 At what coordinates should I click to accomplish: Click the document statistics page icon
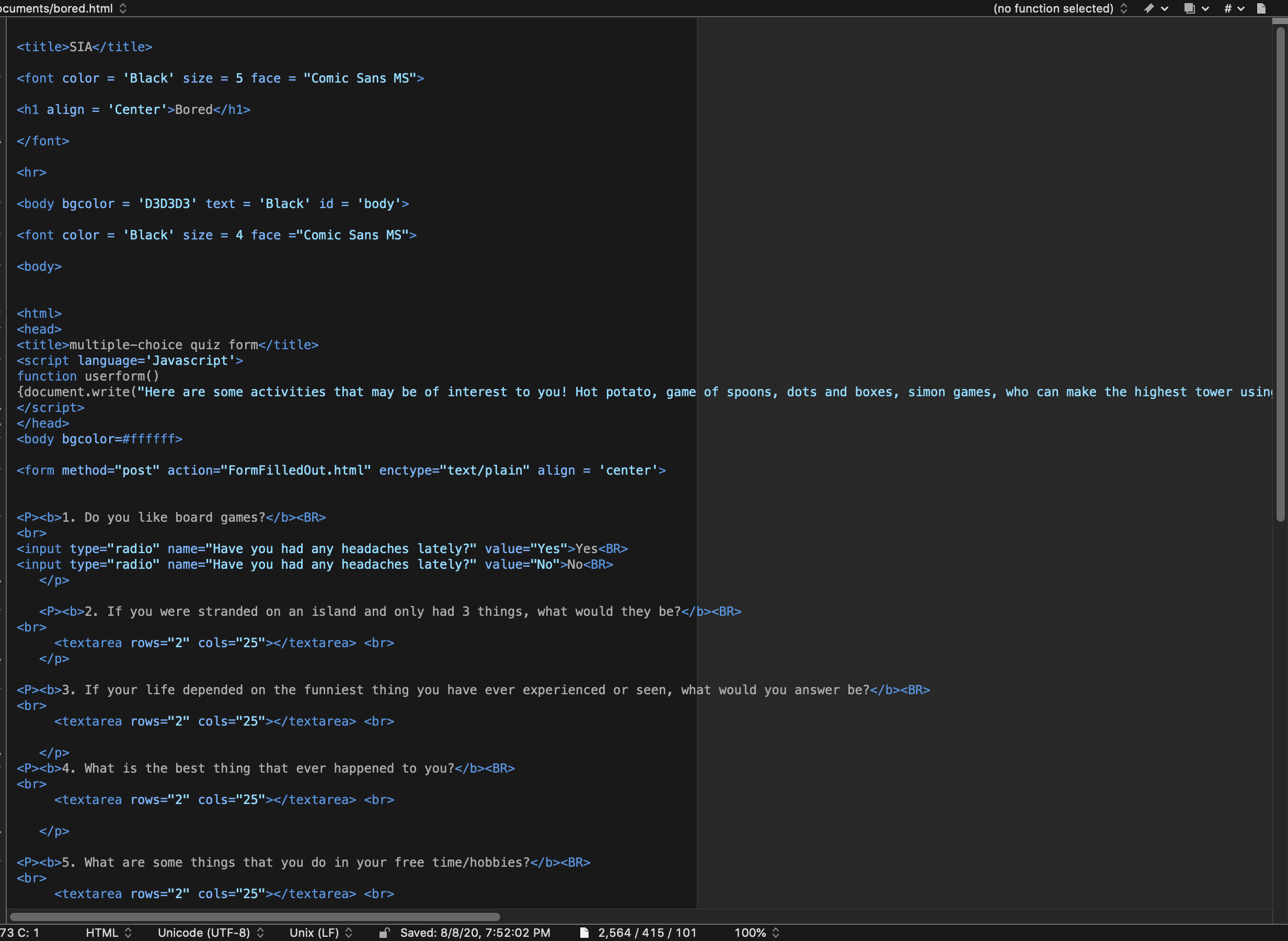tap(584, 933)
